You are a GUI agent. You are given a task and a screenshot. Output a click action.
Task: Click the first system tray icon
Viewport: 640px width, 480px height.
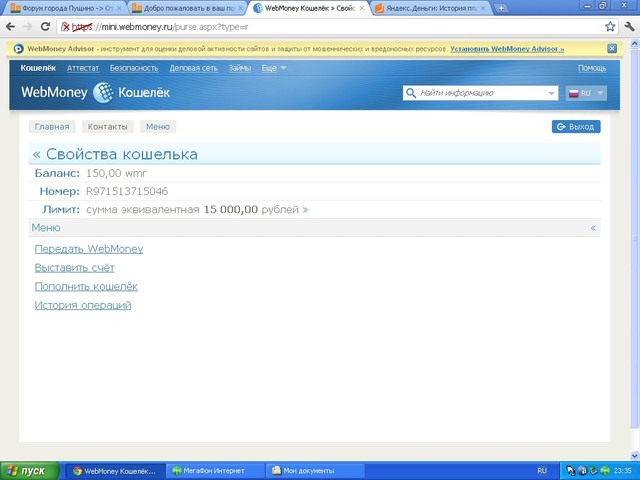coord(571,471)
